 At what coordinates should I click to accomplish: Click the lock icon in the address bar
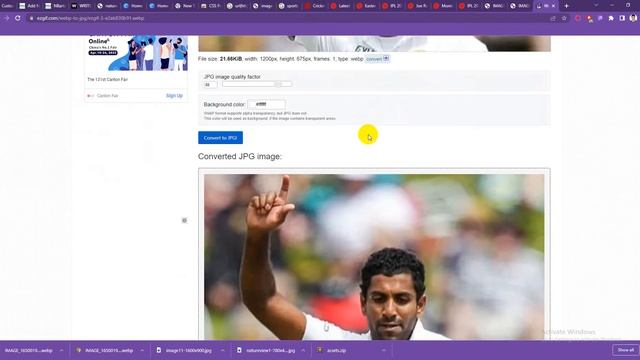click(31, 18)
